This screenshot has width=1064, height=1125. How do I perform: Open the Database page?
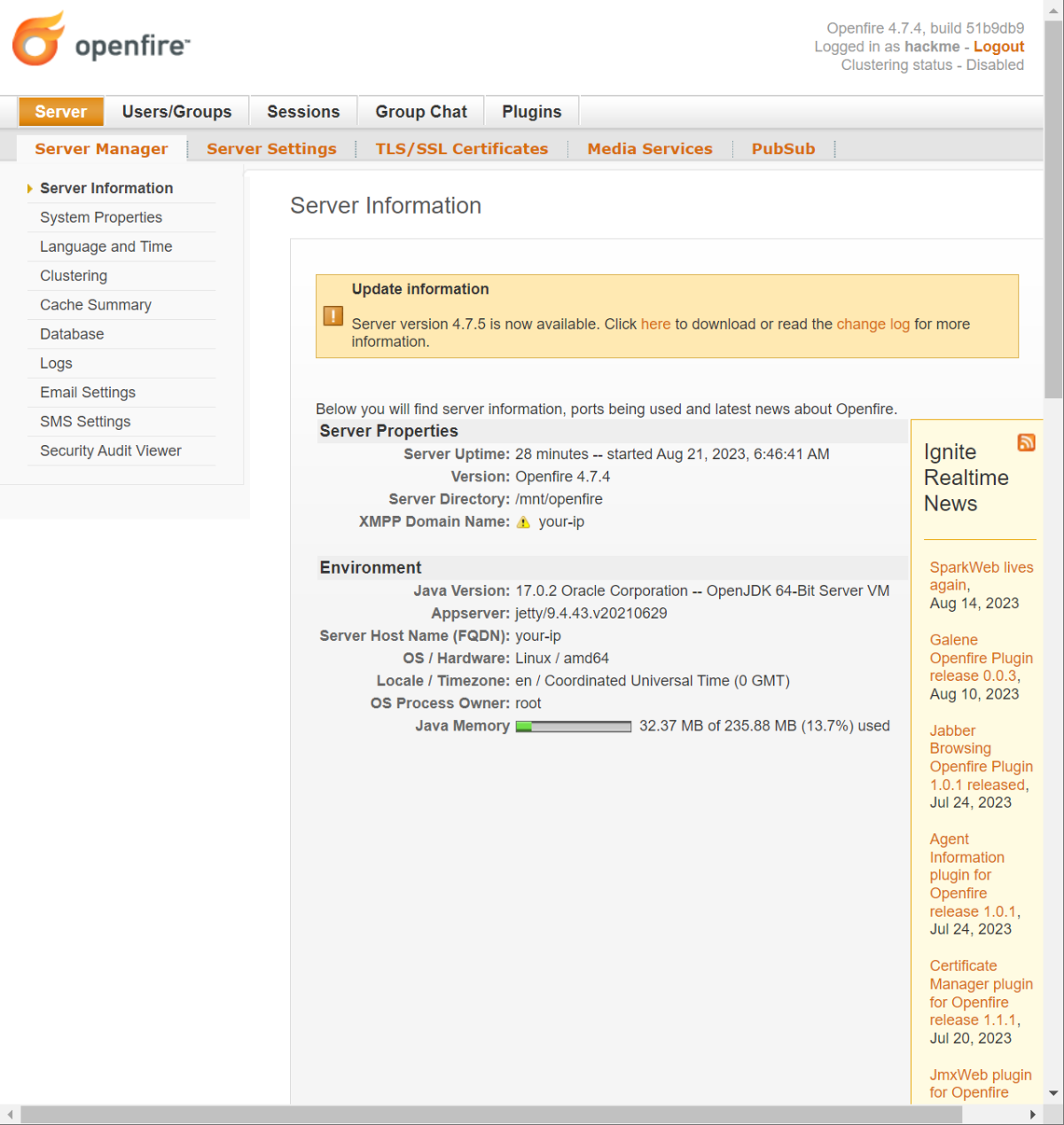[72, 334]
